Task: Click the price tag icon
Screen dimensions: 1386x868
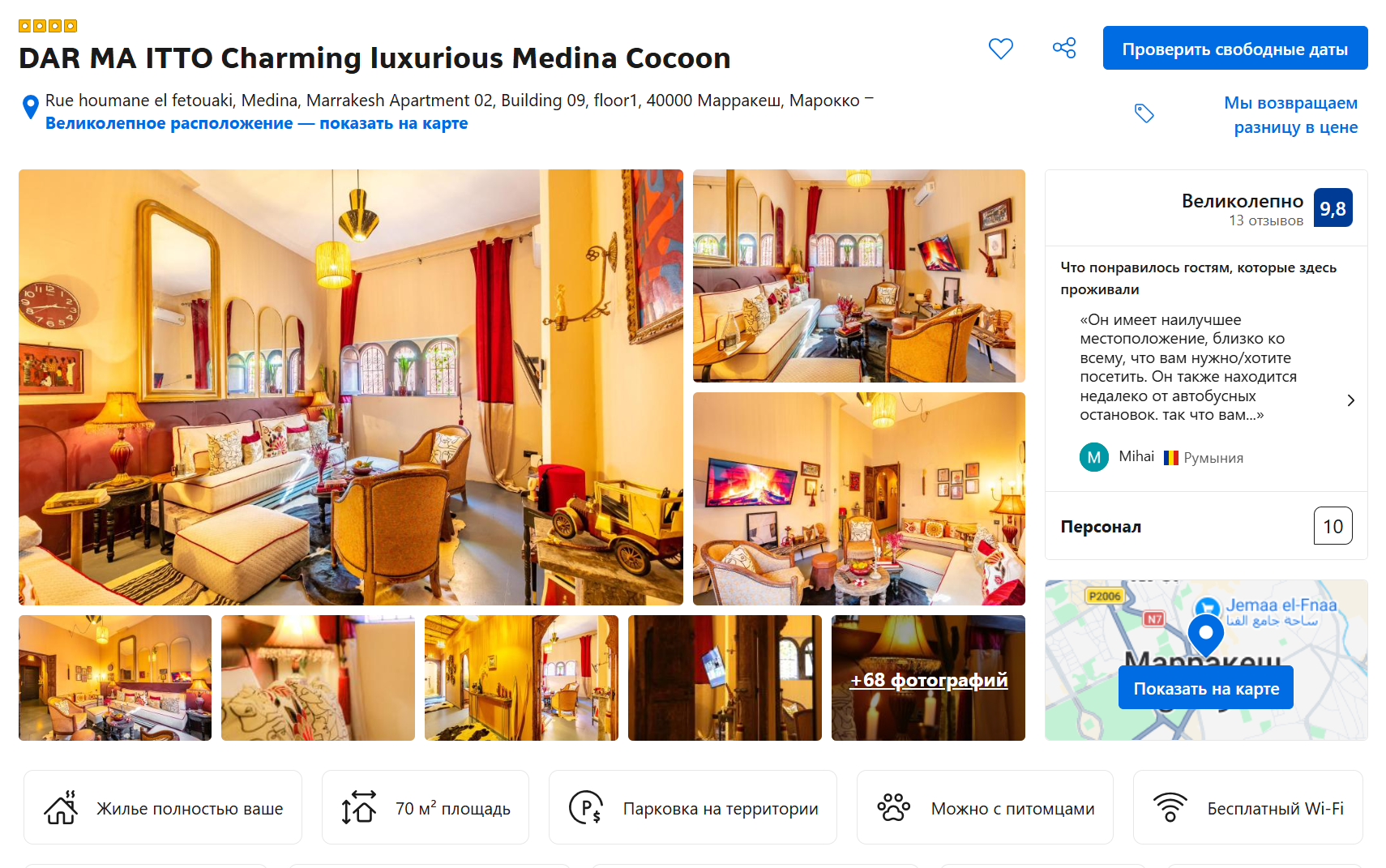Action: (x=1144, y=113)
